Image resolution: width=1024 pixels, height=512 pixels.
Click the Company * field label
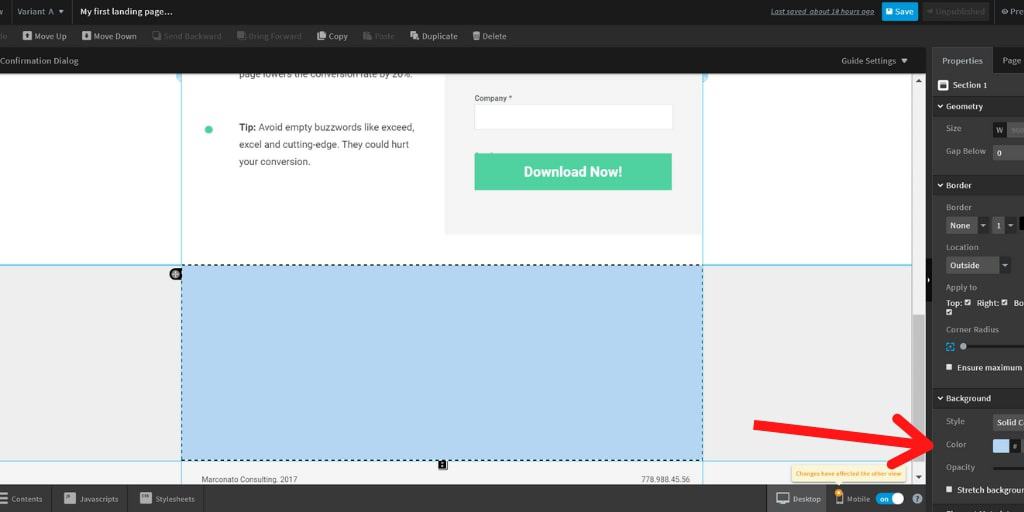pyautogui.click(x=493, y=98)
